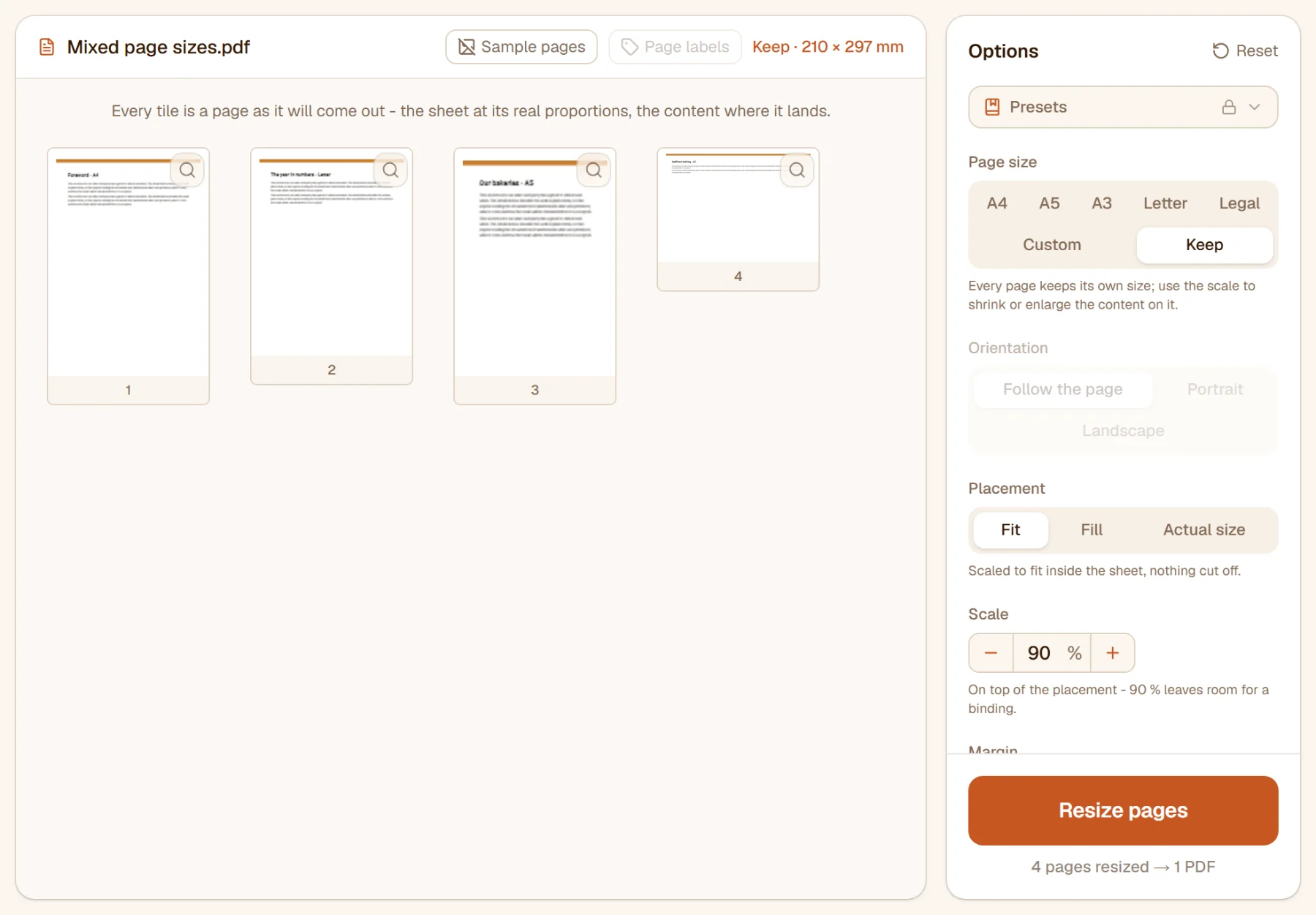The height and width of the screenshot is (915, 1316).
Task: Zoom into page 1 with its magnifier icon
Action: tap(187, 170)
